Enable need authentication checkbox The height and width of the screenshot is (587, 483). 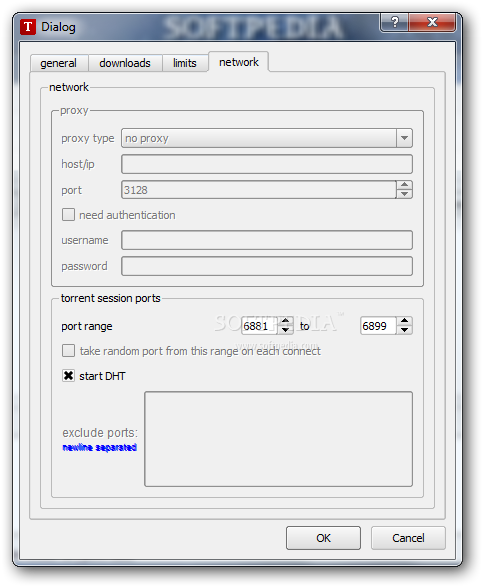pyautogui.click(x=68, y=215)
